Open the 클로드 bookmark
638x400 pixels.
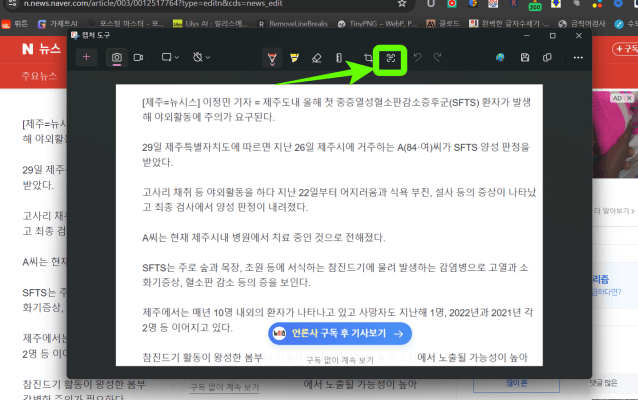pos(443,24)
